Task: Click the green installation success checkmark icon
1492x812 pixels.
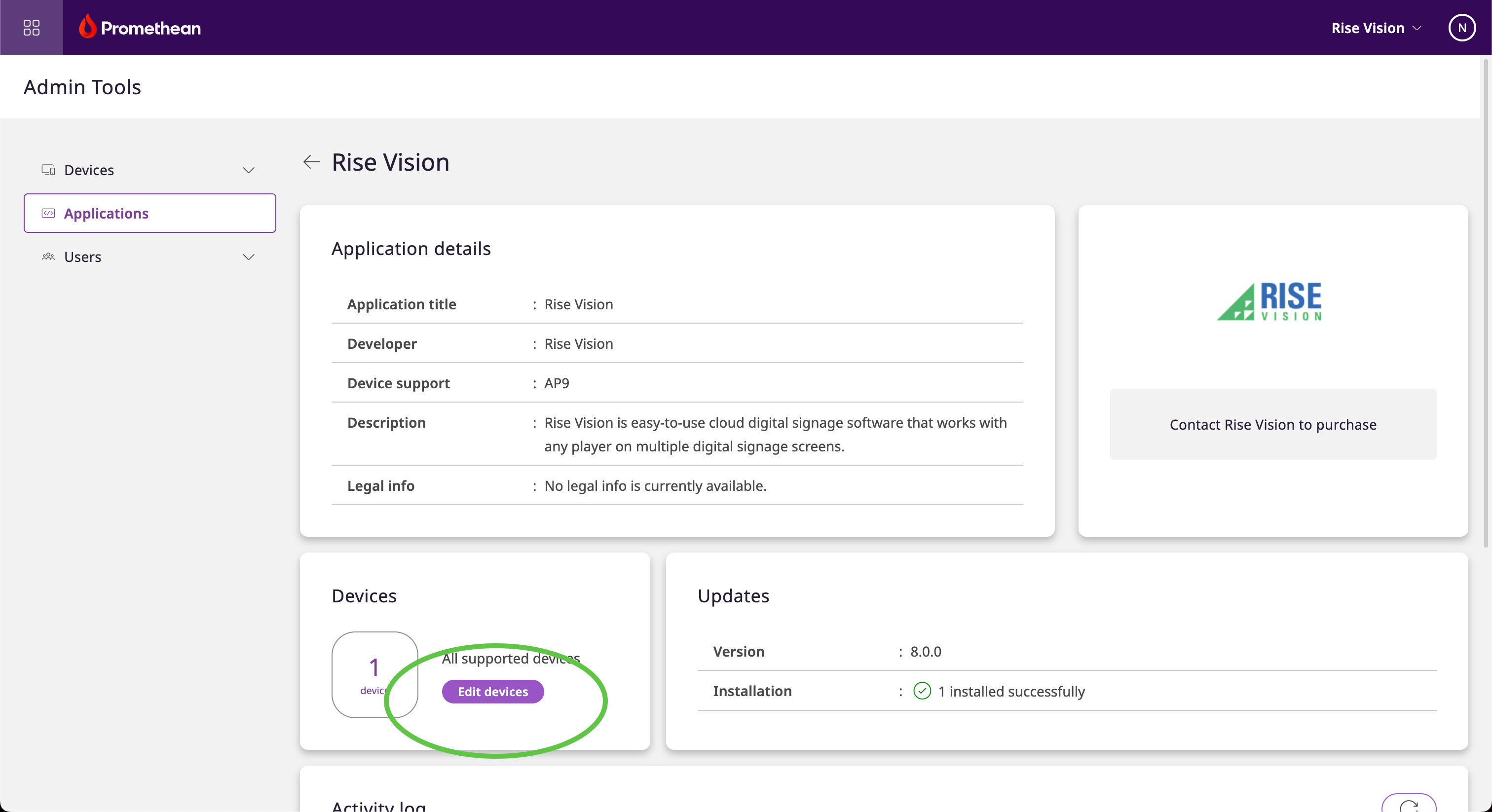Action: (x=922, y=690)
